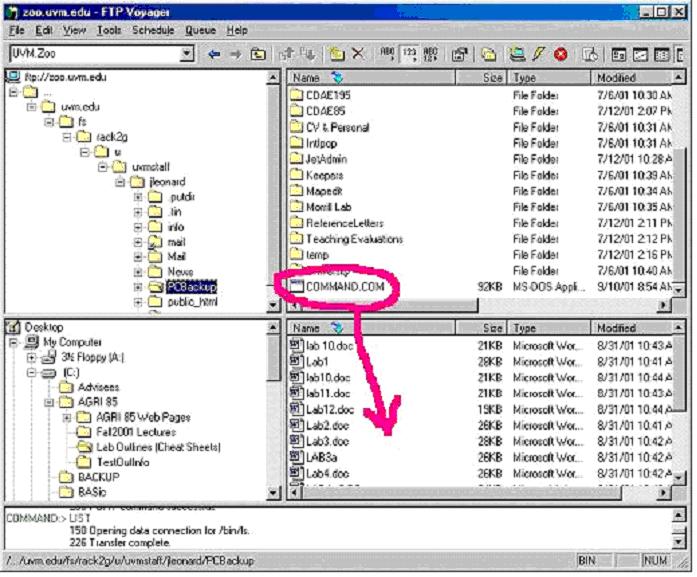Click the red Stop transfer icon

tap(560, 54)
